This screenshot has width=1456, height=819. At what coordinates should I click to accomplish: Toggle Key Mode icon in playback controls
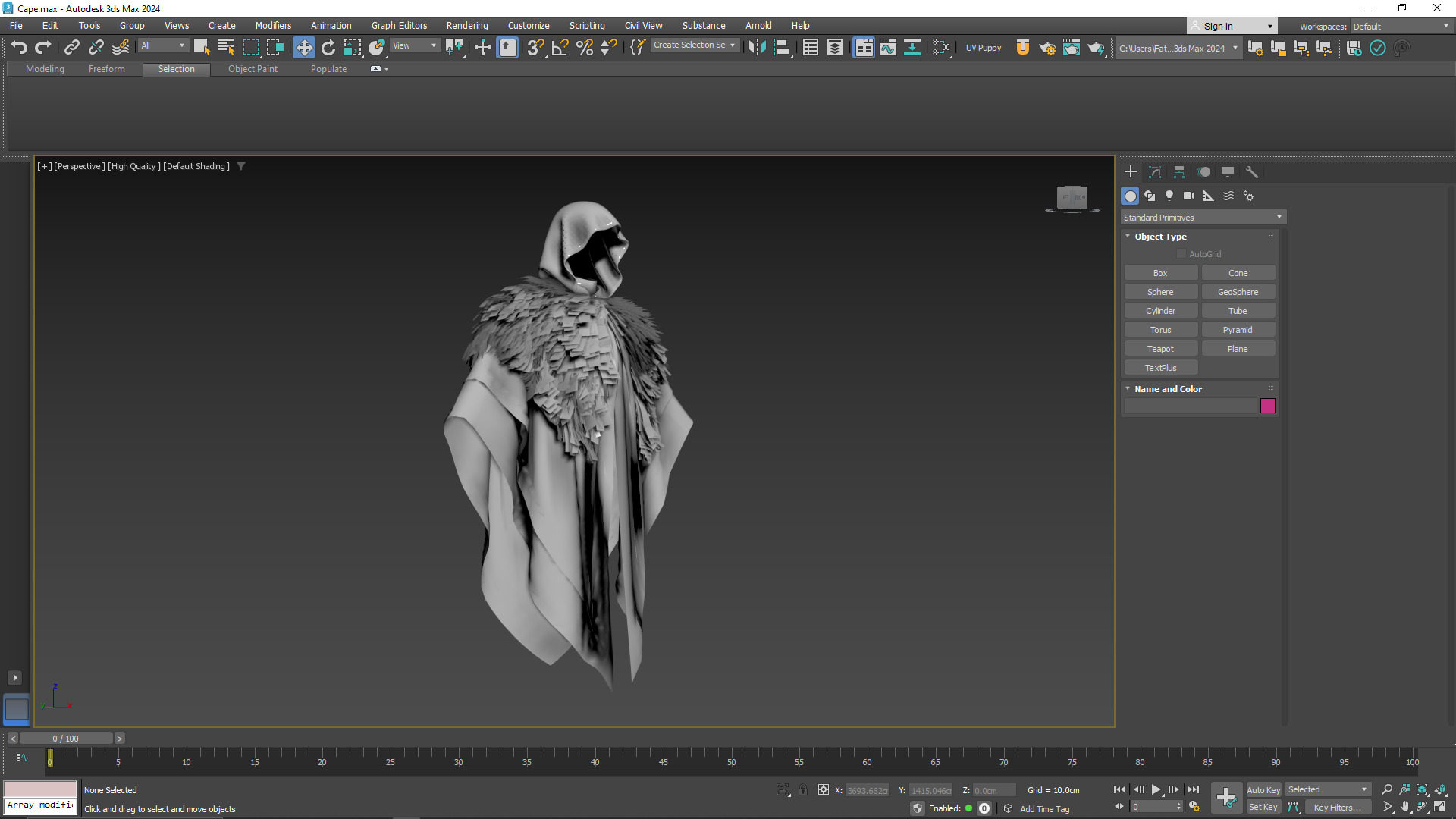click(1119, 807)
